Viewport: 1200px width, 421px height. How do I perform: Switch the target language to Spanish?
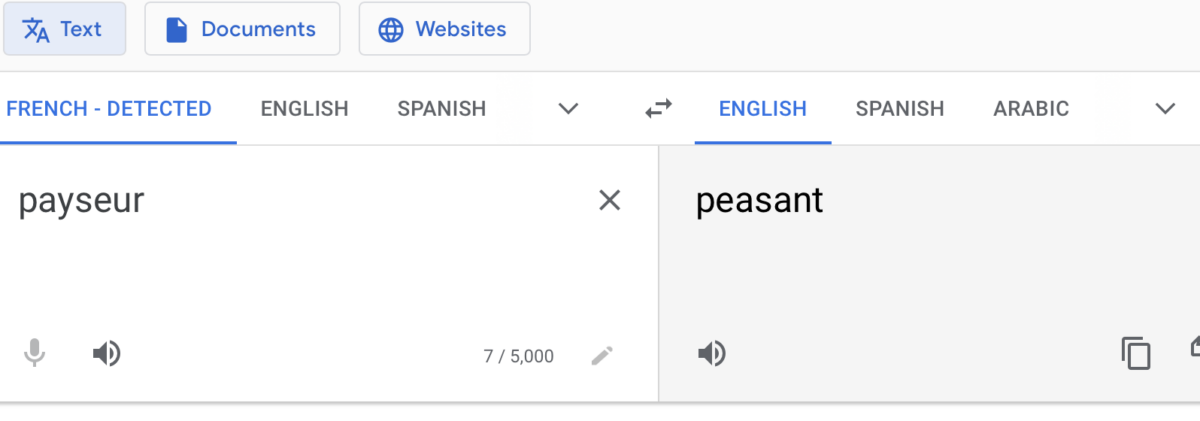point(899,109)
